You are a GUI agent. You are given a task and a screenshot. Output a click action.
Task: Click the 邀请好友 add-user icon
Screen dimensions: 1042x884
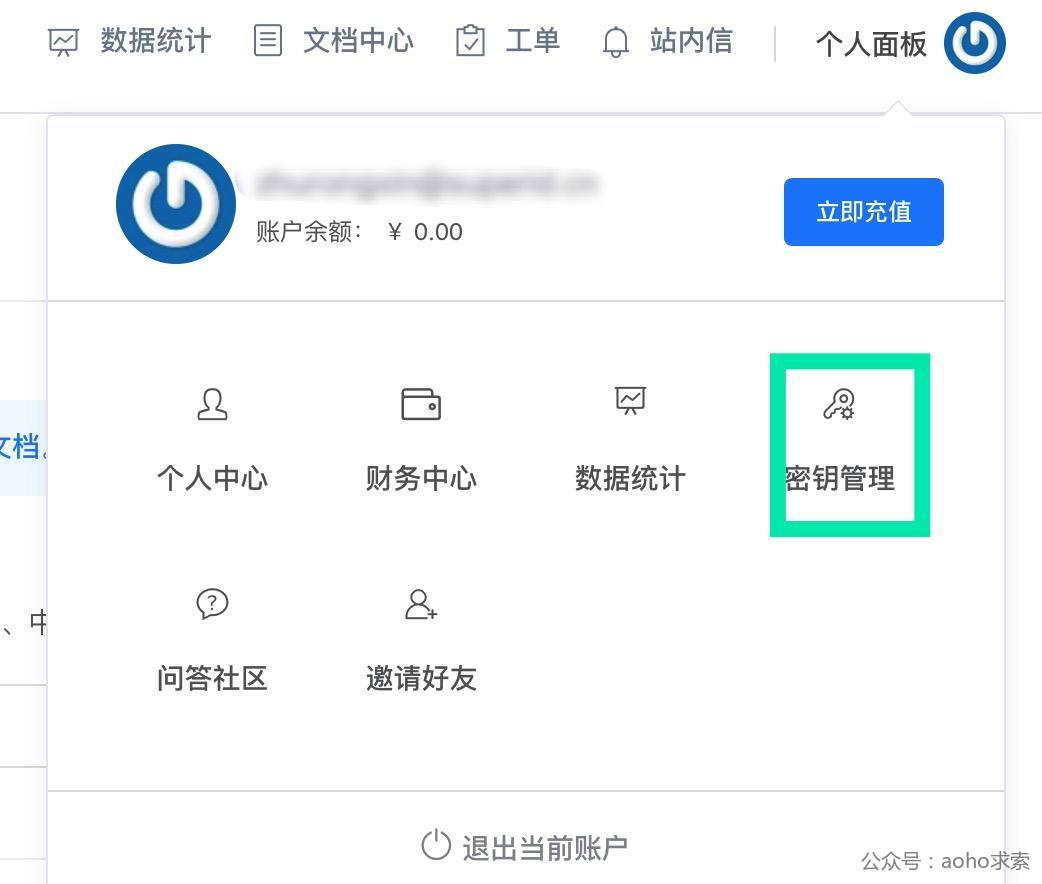click(421, 604)
